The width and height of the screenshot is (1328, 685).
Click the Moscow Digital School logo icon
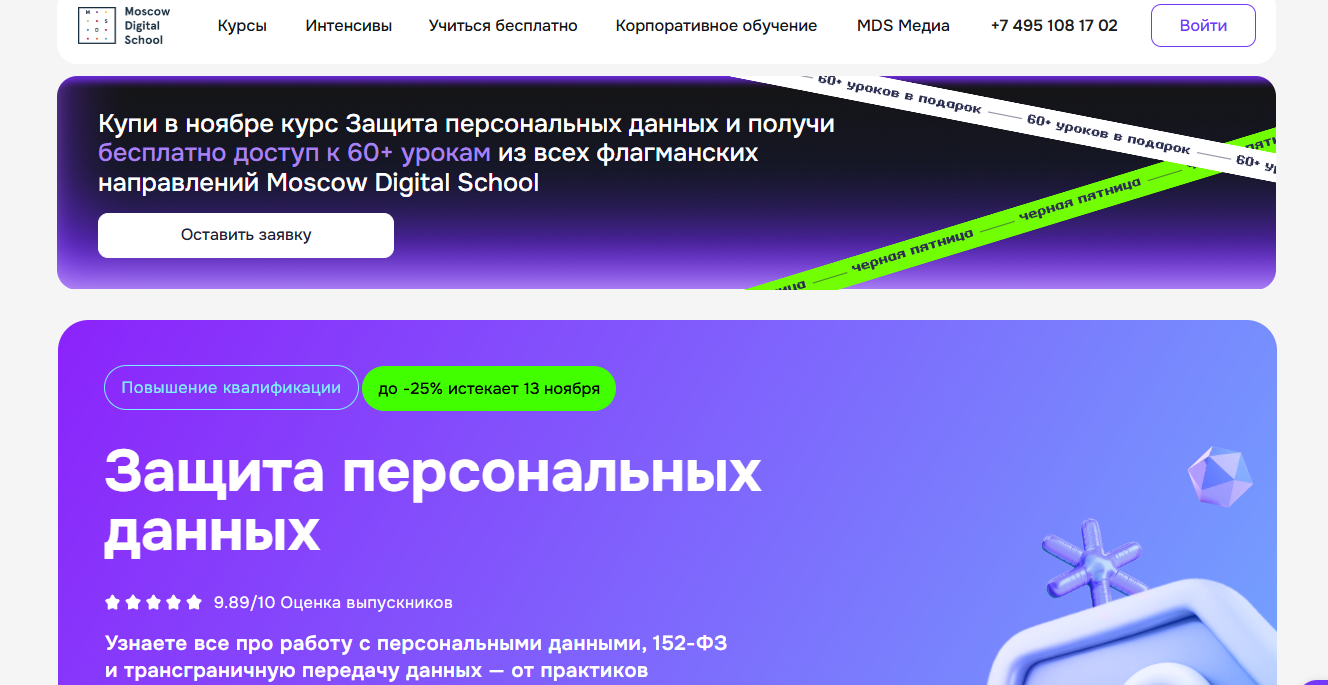[x=97, y=26]
